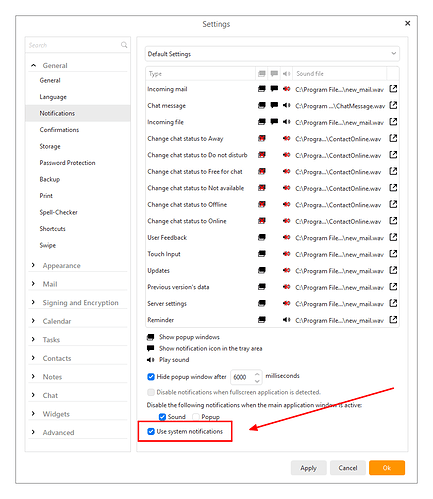Click the Apply button

(308, 468)
